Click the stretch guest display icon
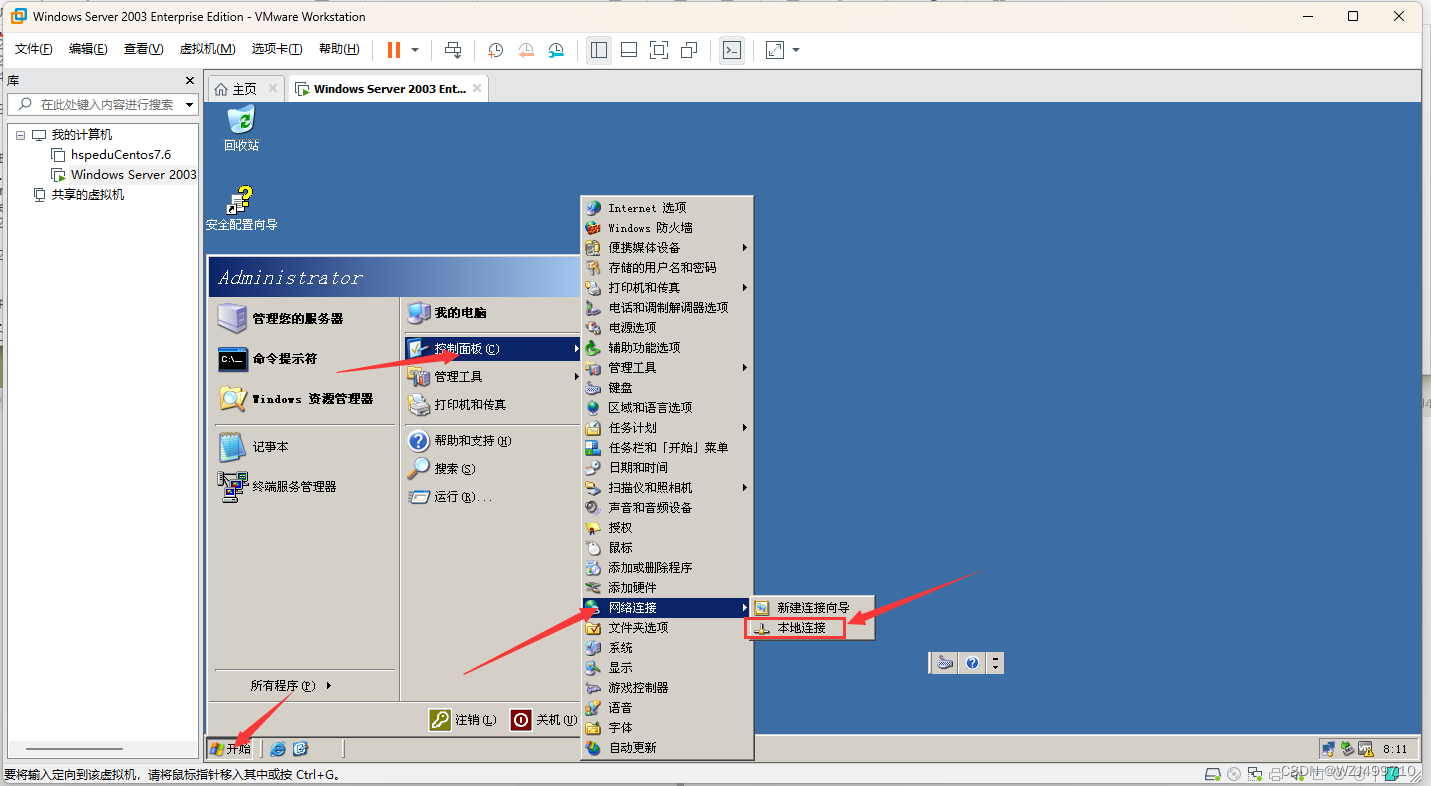Screen dimensions: 1431x786 click(775, 49)
